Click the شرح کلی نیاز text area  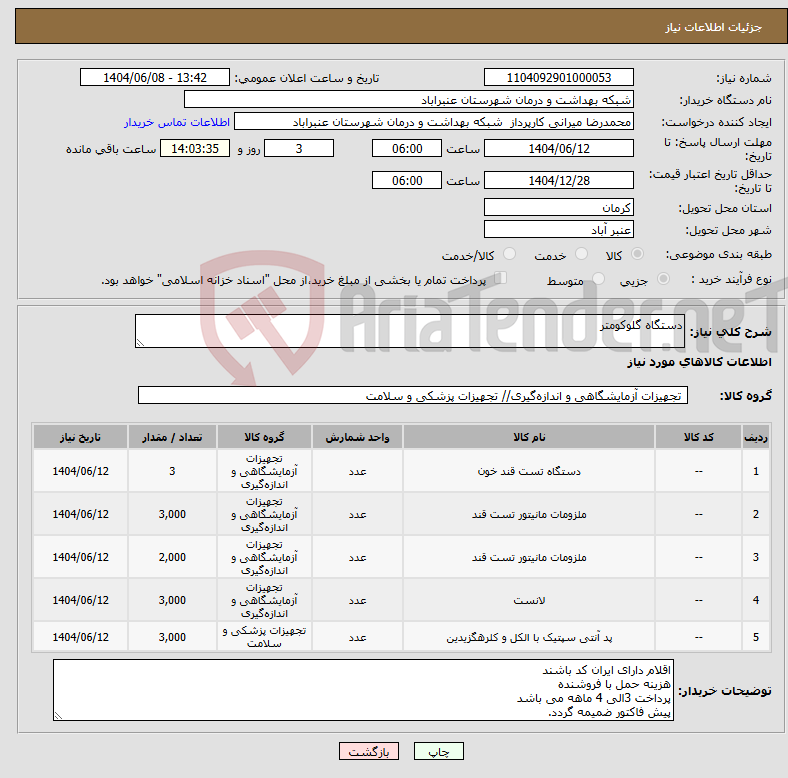click(x=410, y=331)
